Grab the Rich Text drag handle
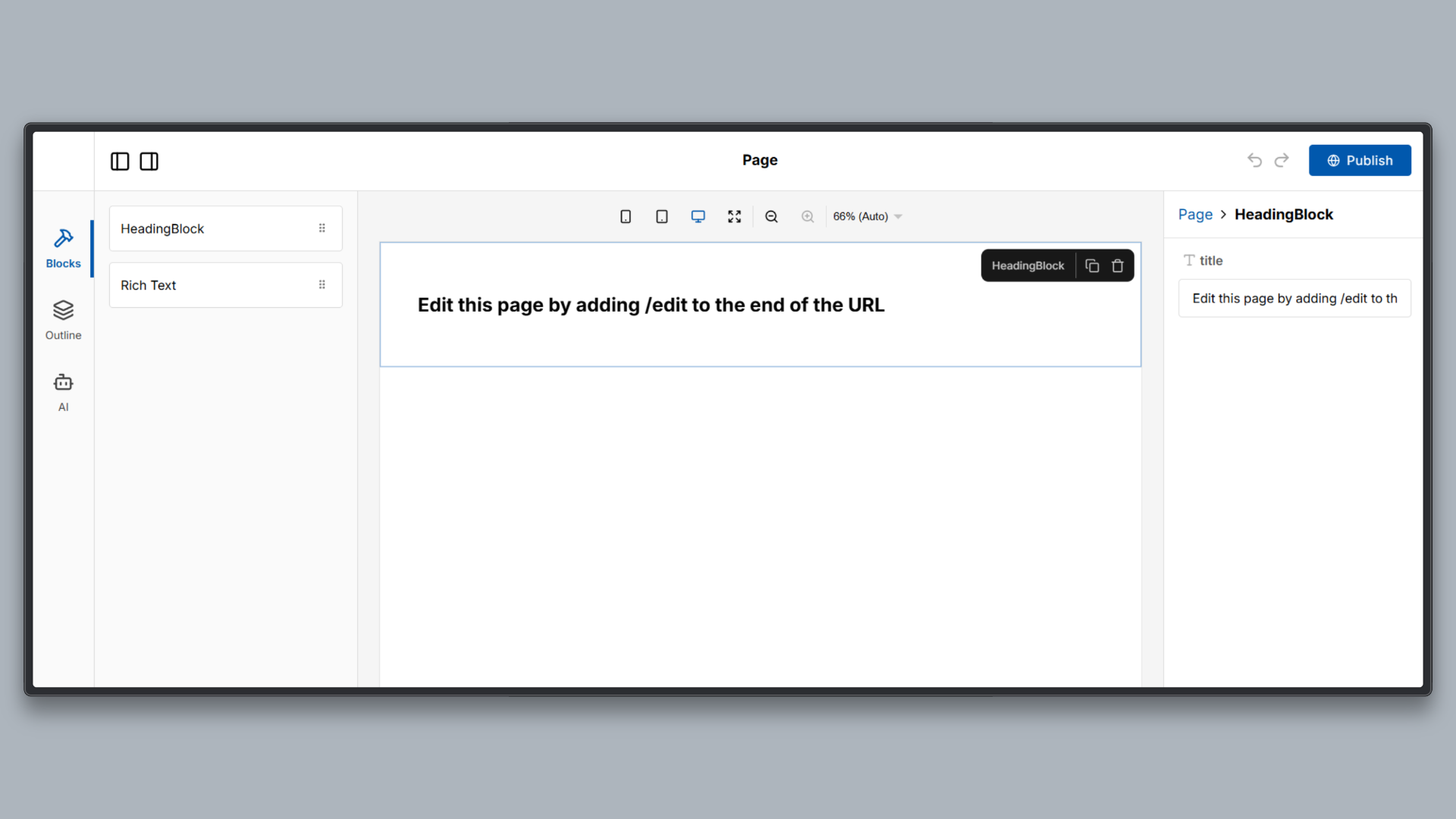This screenshot has height=819, width=1456. coord(322,284)
